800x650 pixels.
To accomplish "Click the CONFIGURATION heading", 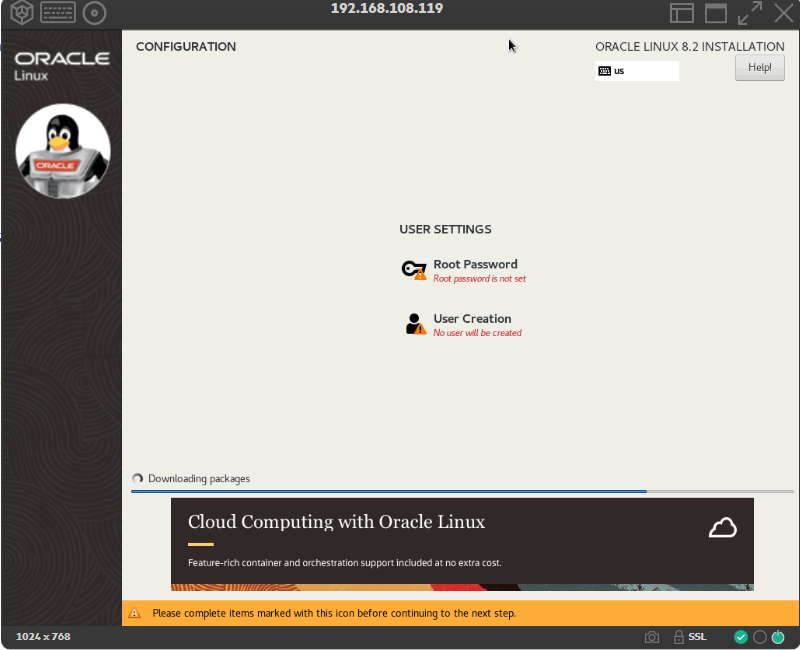I will 186,46.
